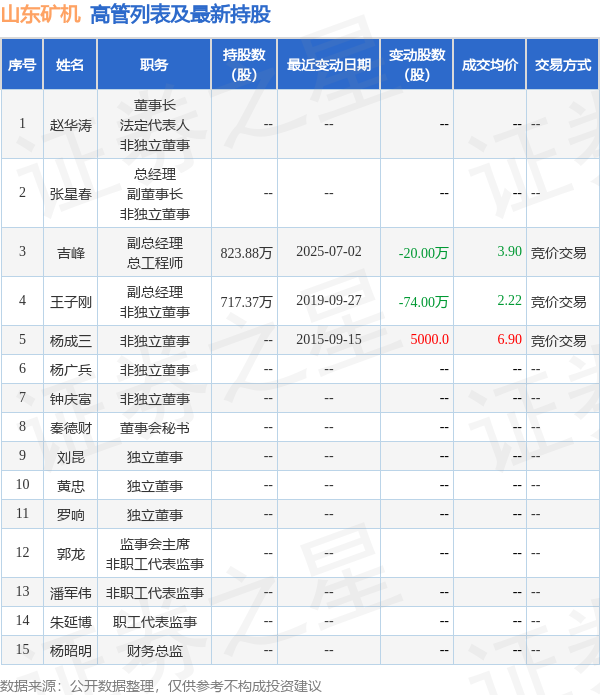
Task: Click the red change amount 5000.0
Action: (429, 340)
